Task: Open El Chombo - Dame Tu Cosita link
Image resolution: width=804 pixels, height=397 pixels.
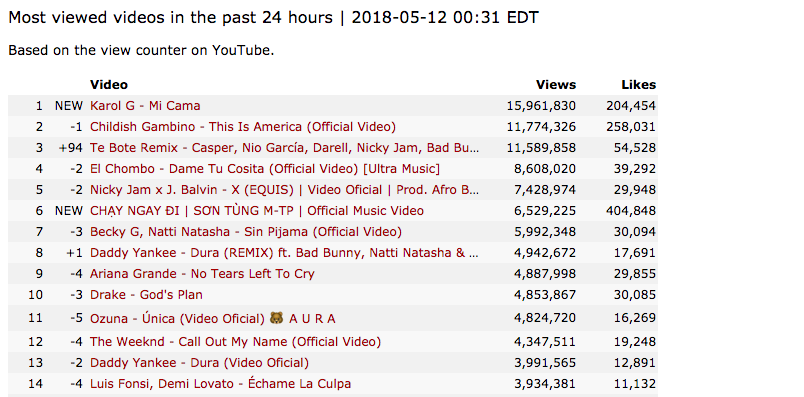Action: (x=265, y=169)
